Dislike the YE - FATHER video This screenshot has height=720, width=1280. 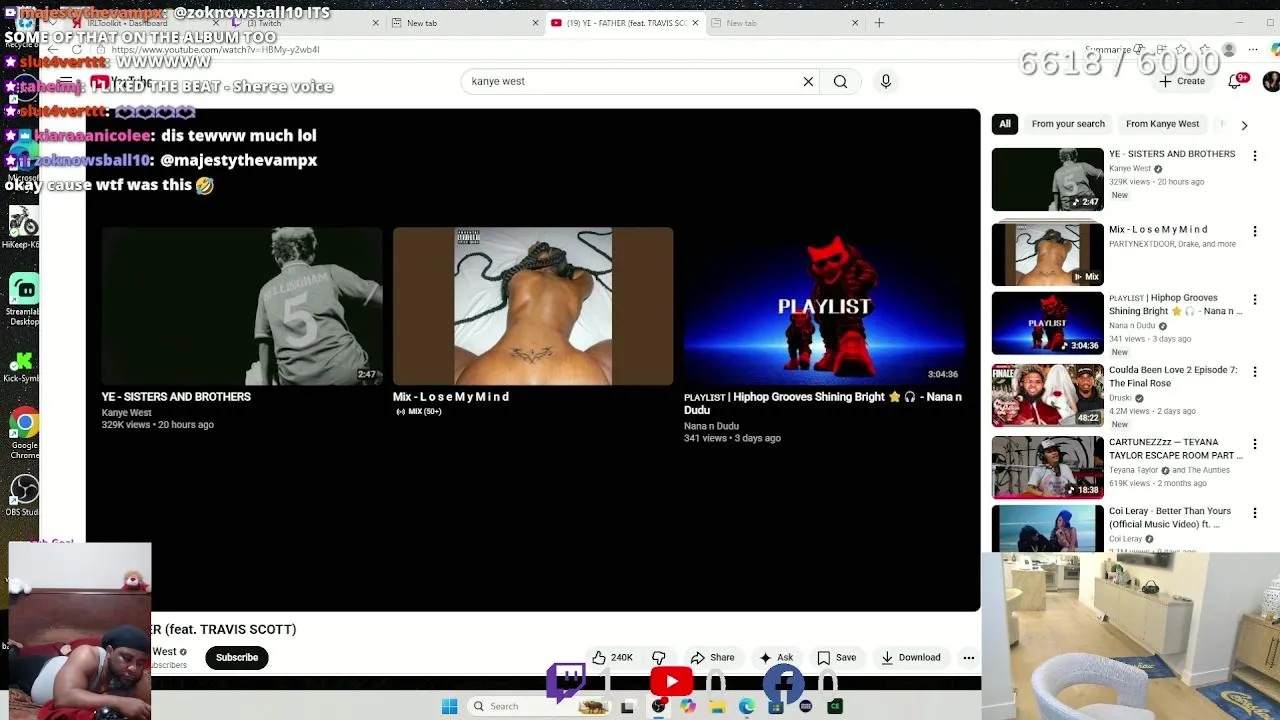pyautogui.click(x=659, y=658)
